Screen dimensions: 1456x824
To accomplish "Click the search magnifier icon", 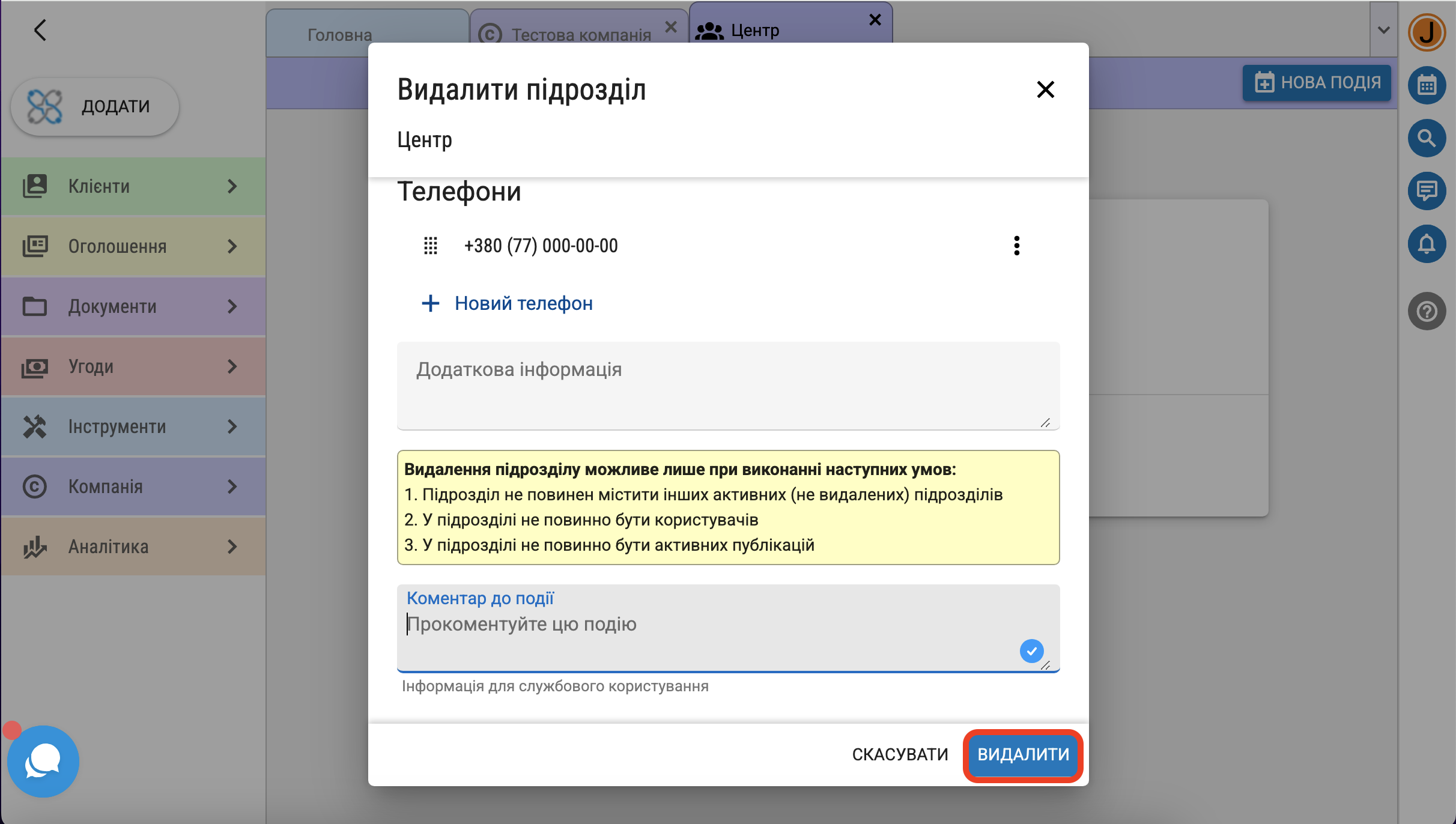I will pyautogui.click(x=1427, y=138).
